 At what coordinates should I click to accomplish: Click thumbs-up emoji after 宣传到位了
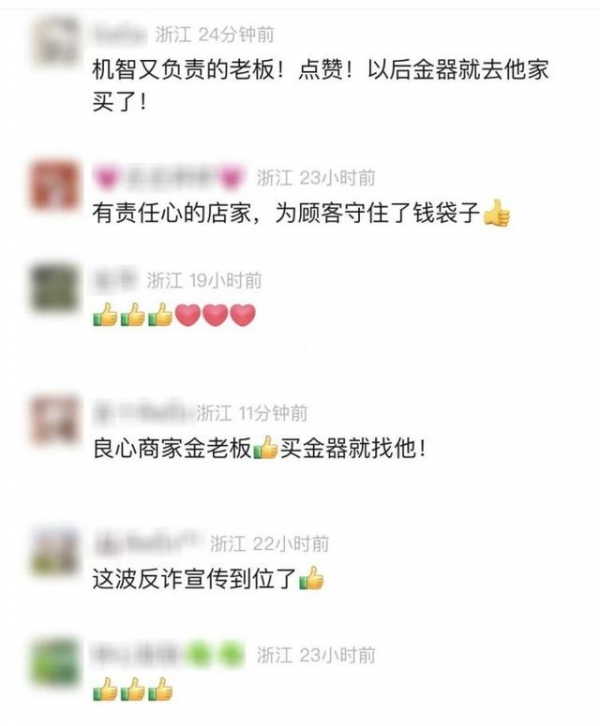pos(312,578)
